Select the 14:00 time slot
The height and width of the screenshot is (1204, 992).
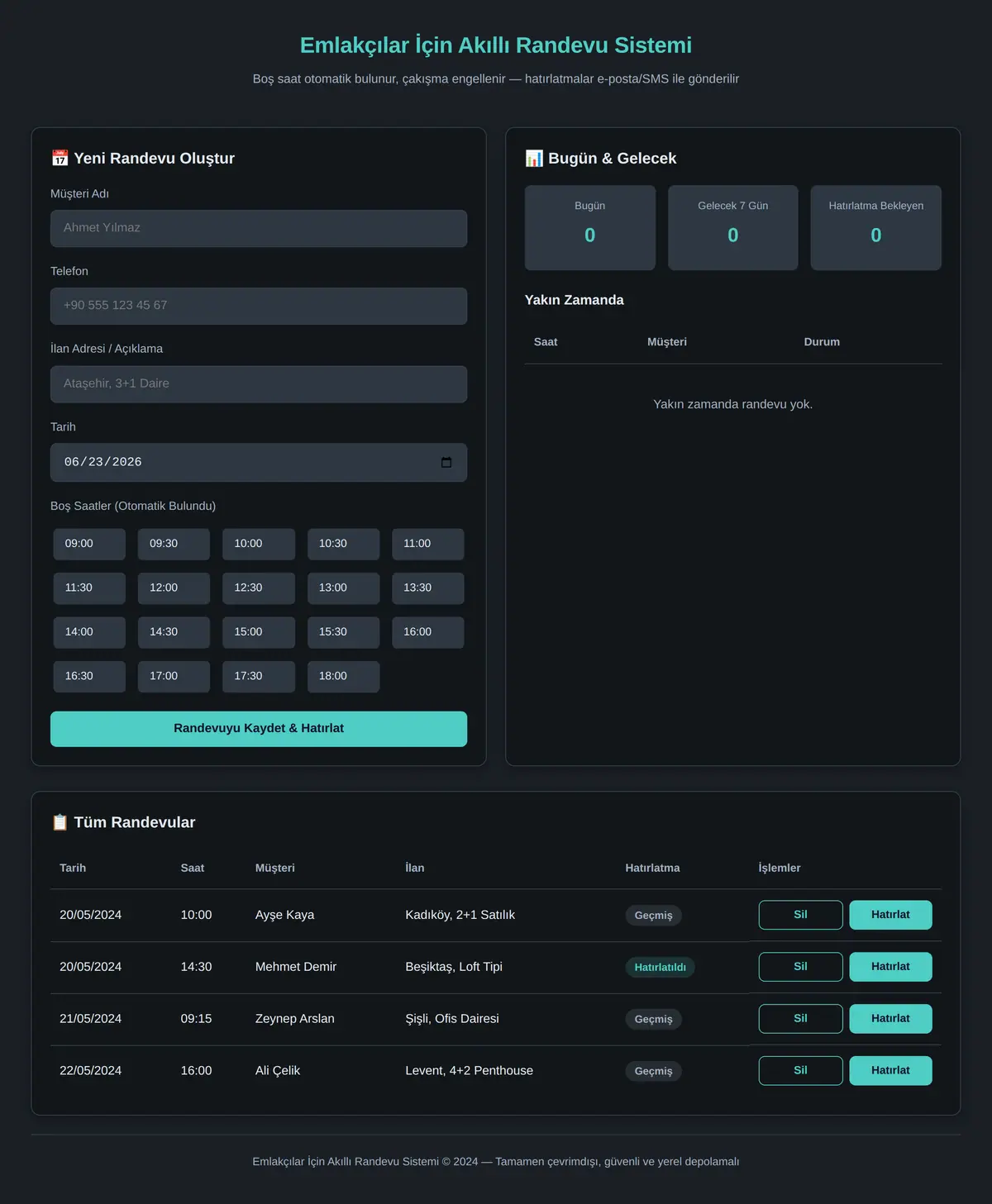[89, 632]
